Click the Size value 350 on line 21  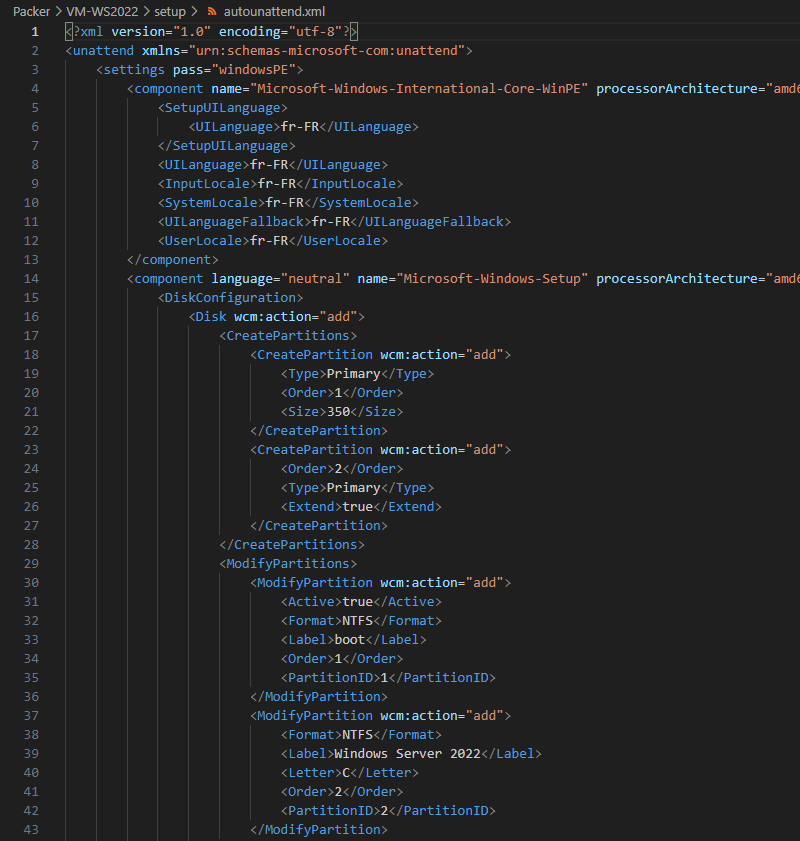pos(340,411)
